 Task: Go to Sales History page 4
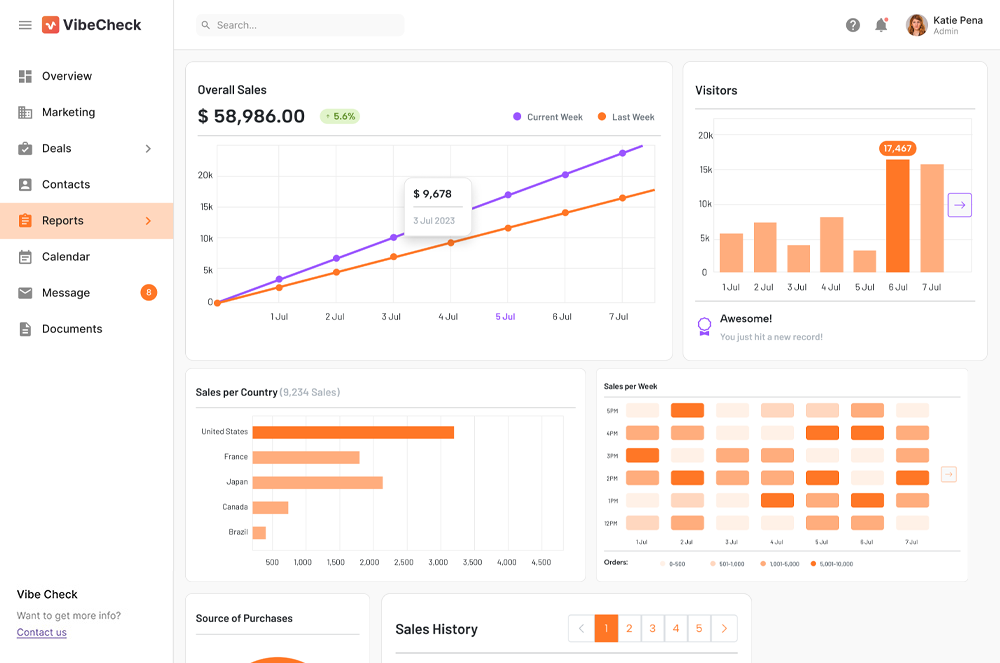pos(676,629)
